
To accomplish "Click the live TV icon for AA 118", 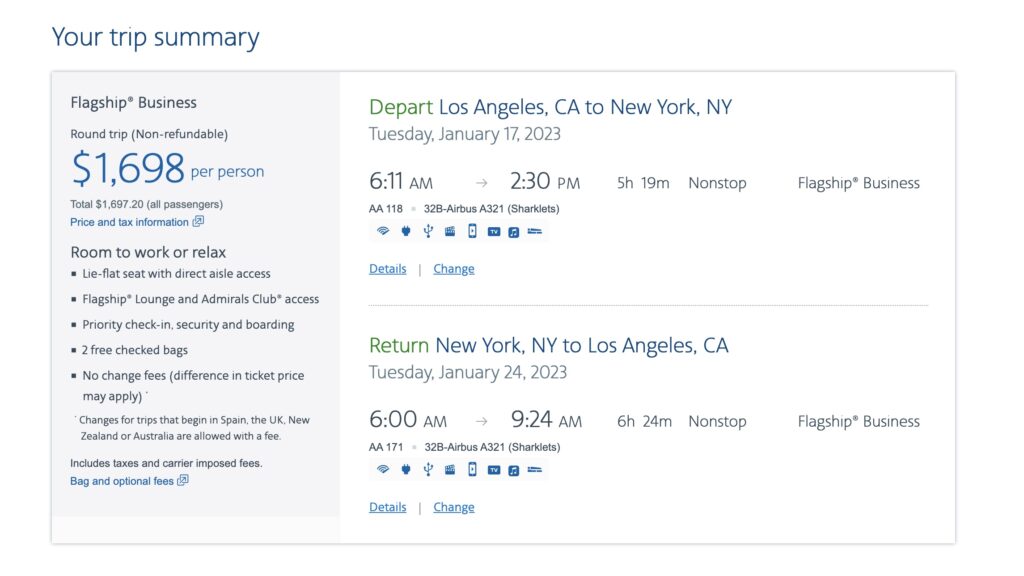I will (x=494, y=232).
